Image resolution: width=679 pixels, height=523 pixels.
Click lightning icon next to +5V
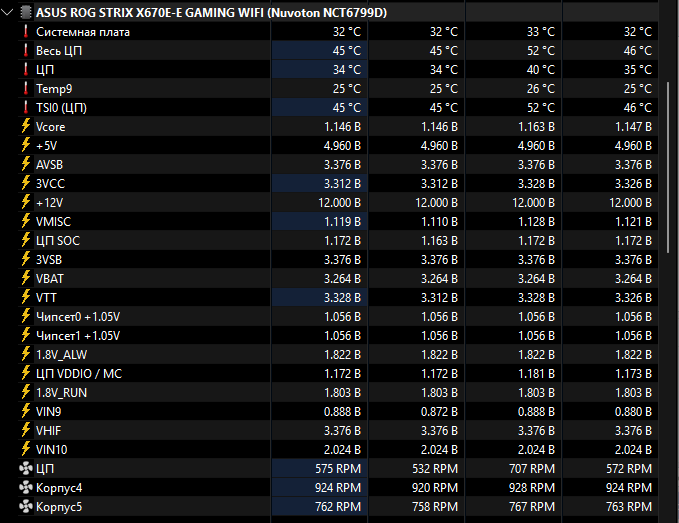(x=26, y=145)
